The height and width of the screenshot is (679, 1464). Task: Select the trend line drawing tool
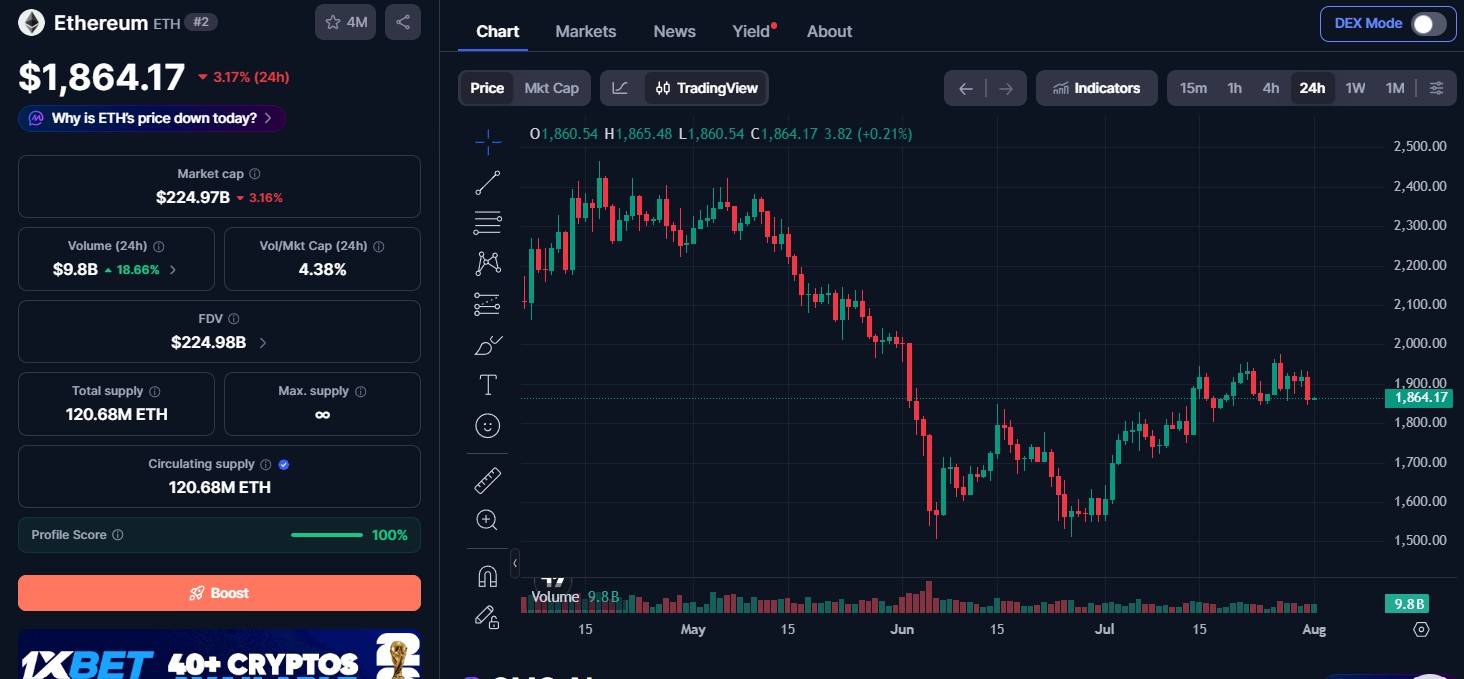[x=488, y=183]
